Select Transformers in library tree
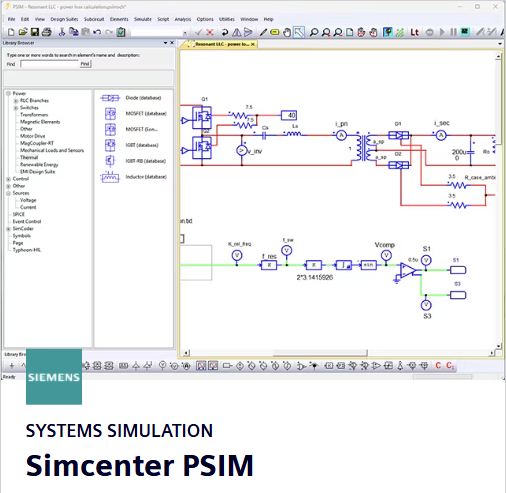The image size is (506, 493). [x=34, y=115]
